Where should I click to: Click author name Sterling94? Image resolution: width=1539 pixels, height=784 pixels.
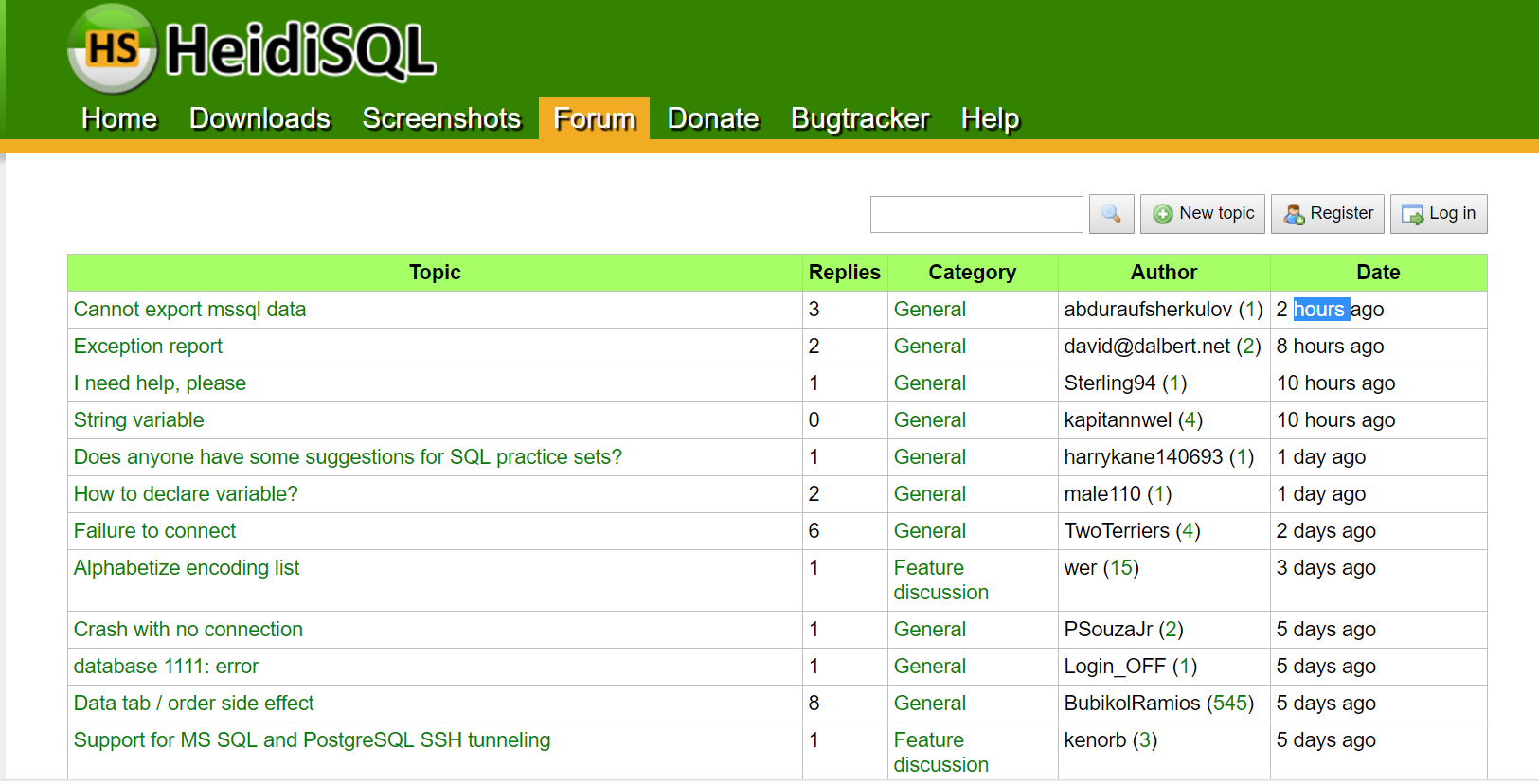click(1110, 383)
